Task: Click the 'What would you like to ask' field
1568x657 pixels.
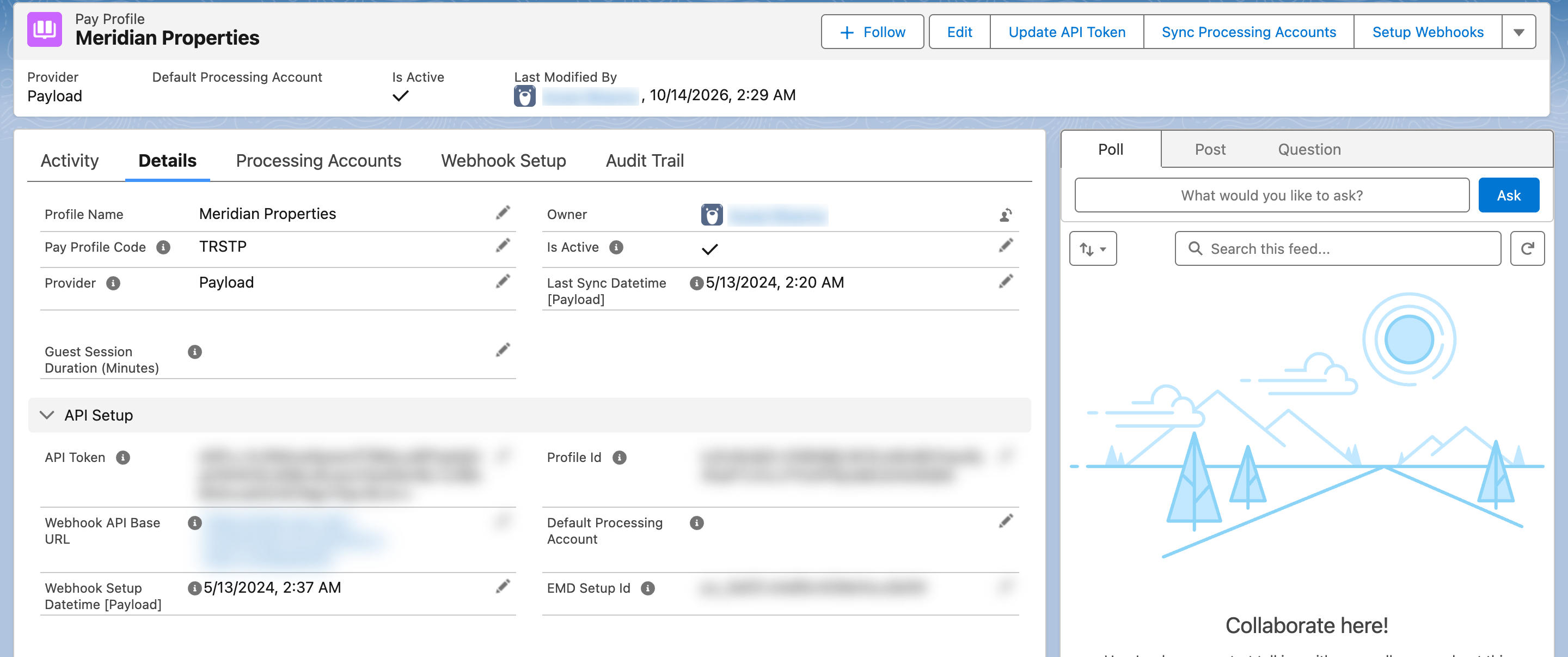Action: [x=1272, y=196]
